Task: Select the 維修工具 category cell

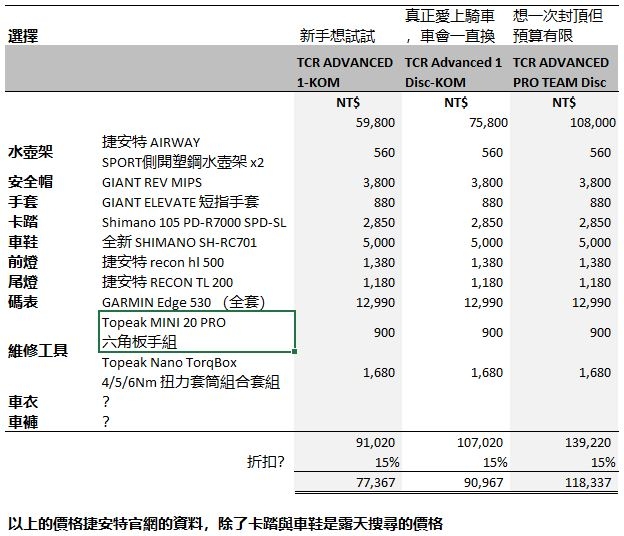Action: (38, 351)
